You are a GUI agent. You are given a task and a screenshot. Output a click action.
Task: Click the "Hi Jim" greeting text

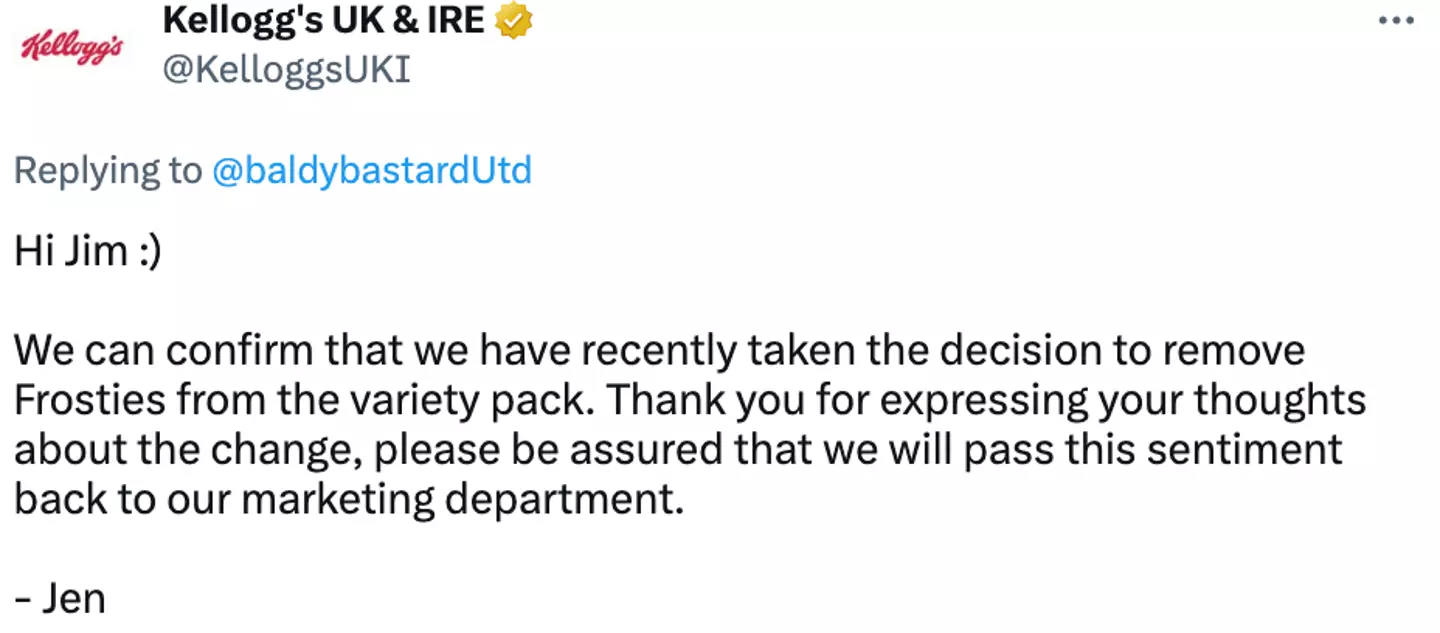[70, 252]
